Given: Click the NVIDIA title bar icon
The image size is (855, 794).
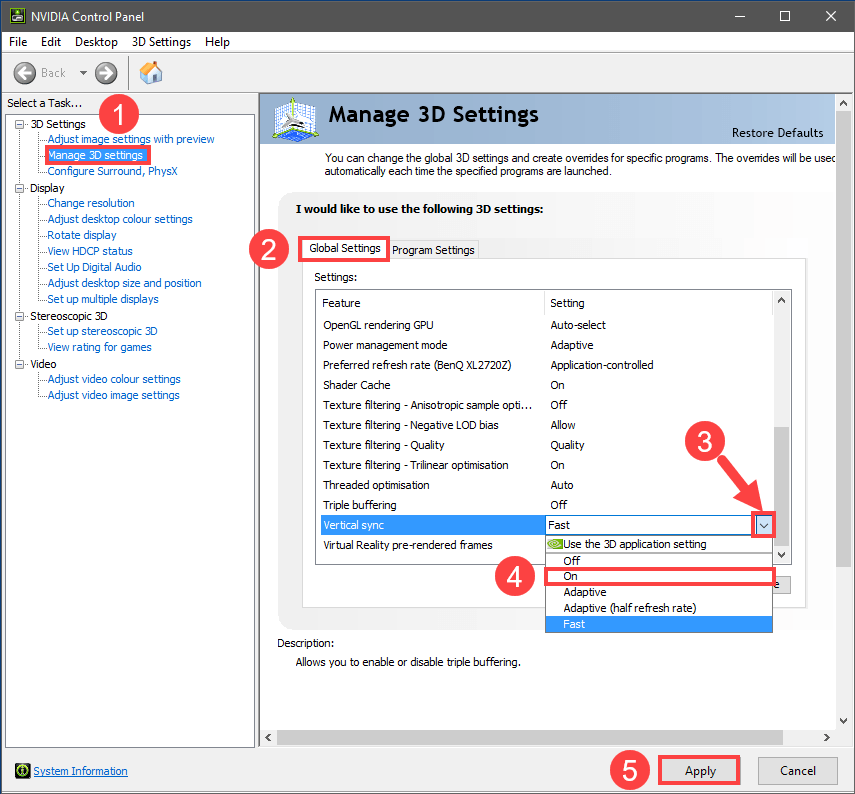Looking at the screenshot, I should [x=17, y=16].
